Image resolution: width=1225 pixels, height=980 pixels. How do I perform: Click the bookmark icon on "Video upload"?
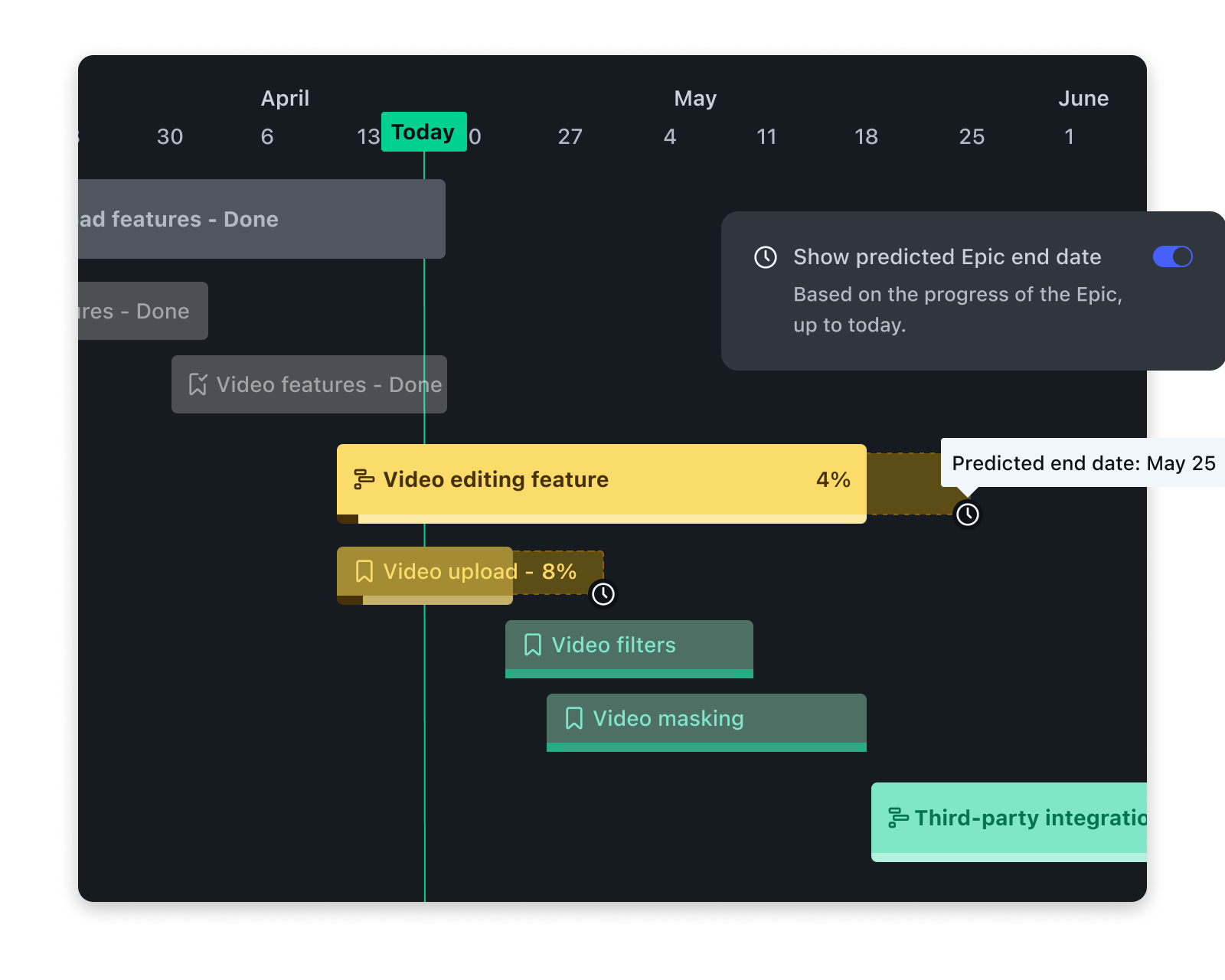[x=364, y=571]
